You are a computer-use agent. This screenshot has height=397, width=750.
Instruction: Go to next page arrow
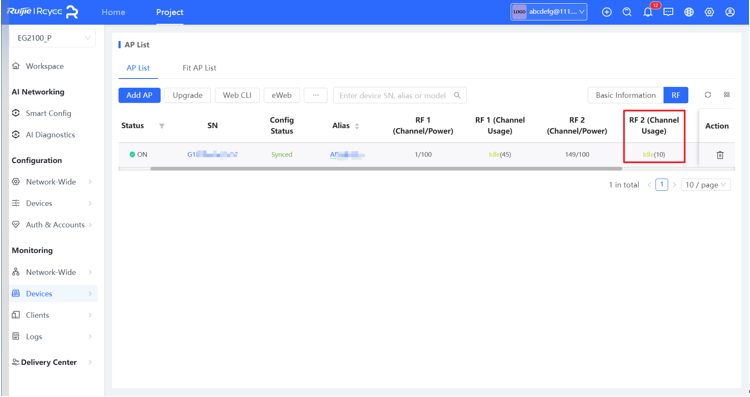[x=674, y=185]
